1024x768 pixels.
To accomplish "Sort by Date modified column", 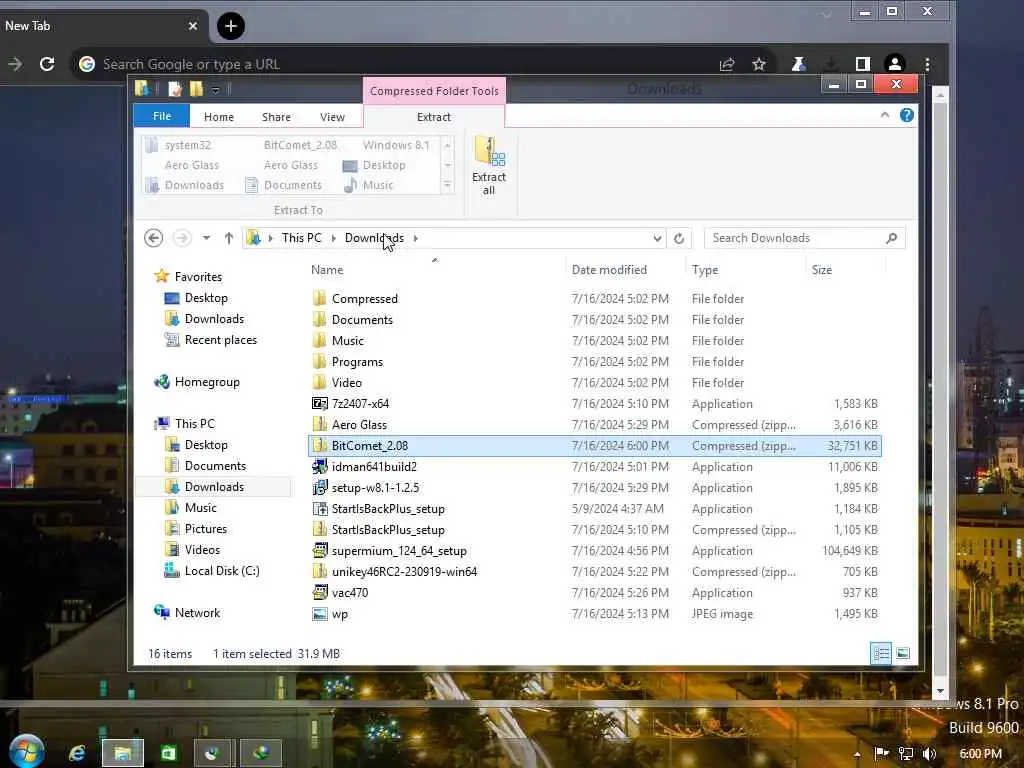I will (609, 270).
